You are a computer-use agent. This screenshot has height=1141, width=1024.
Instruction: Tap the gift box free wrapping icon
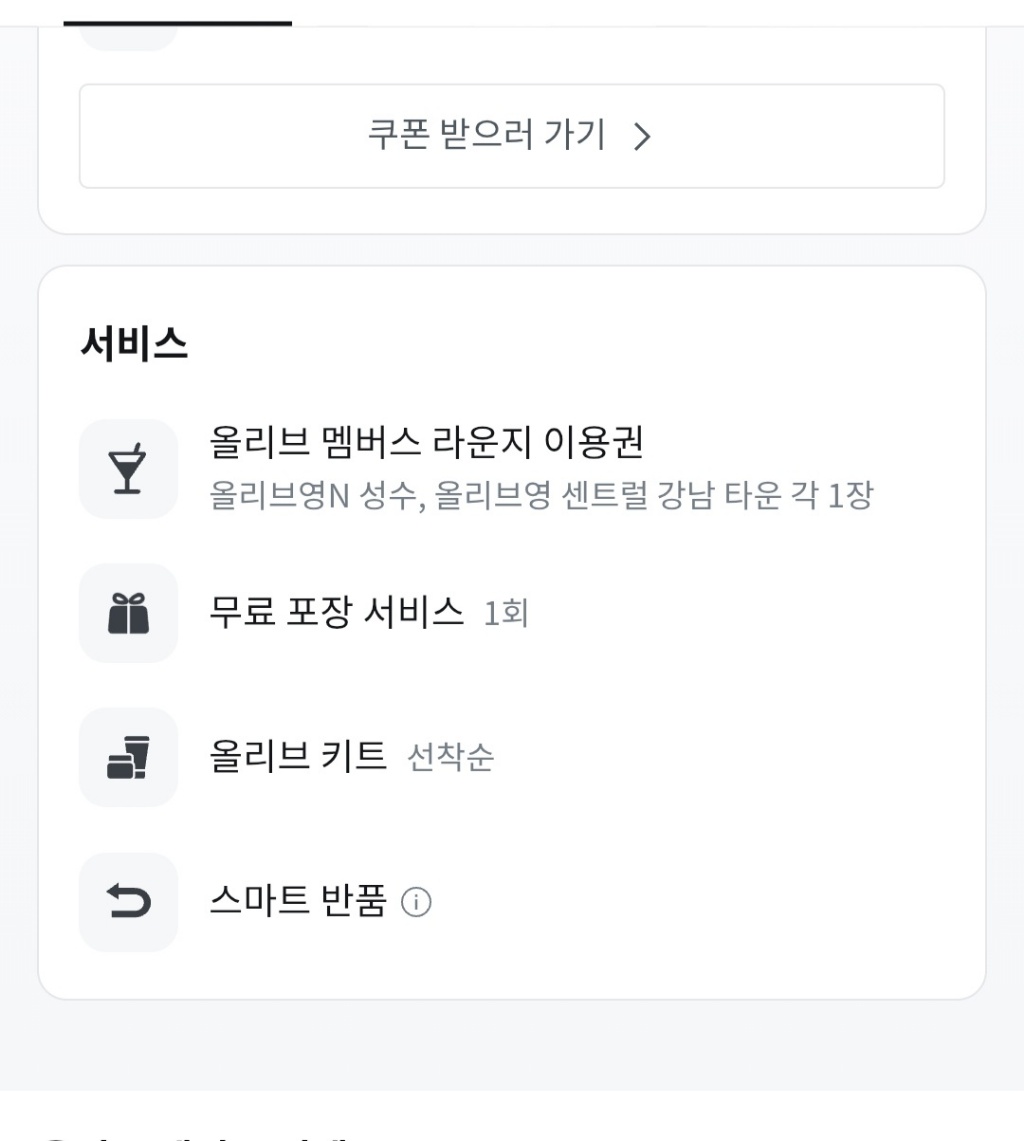point(128,613)
